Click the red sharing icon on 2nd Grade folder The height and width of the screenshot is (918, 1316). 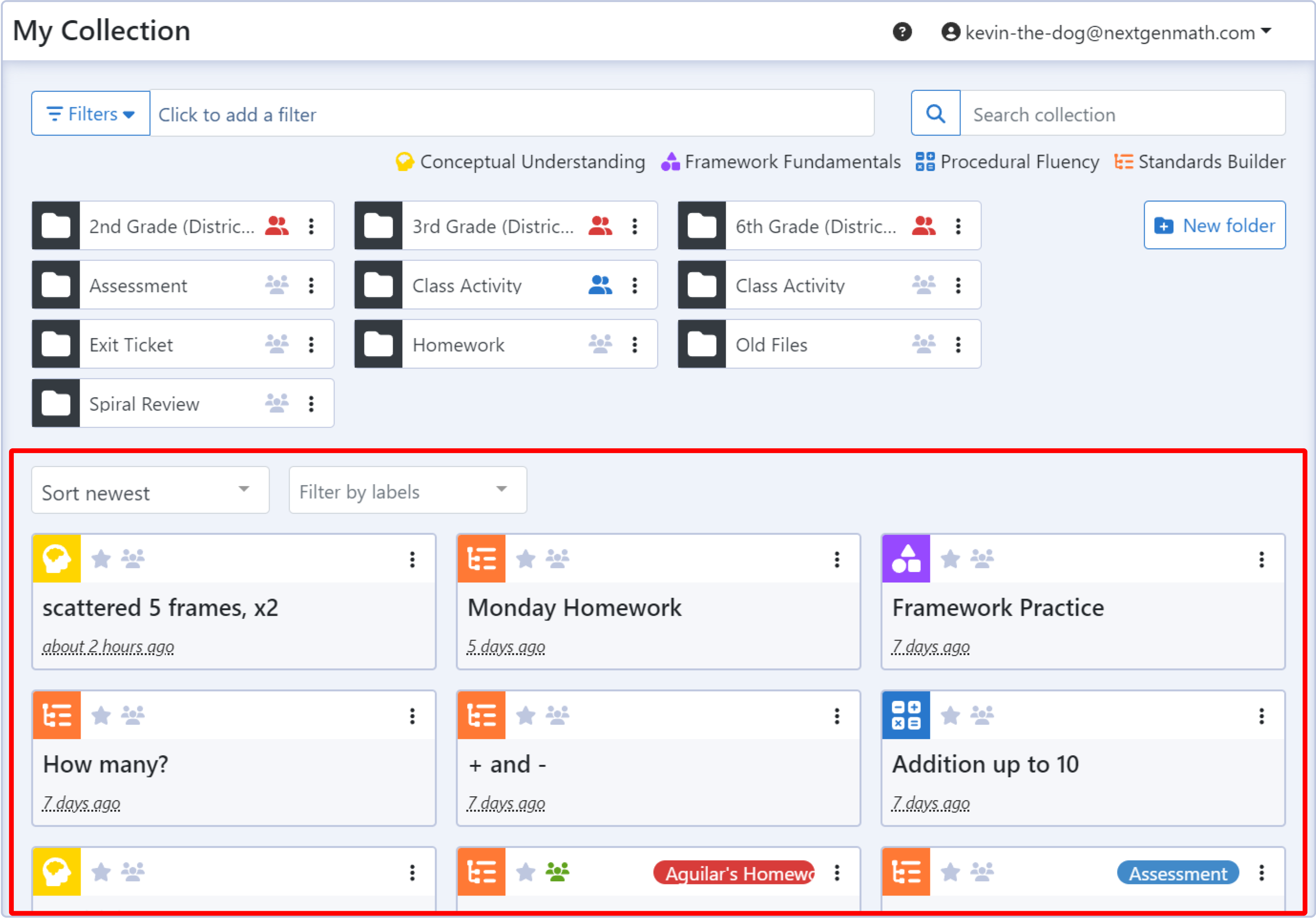pyautogui.click(x=277, y=226)
